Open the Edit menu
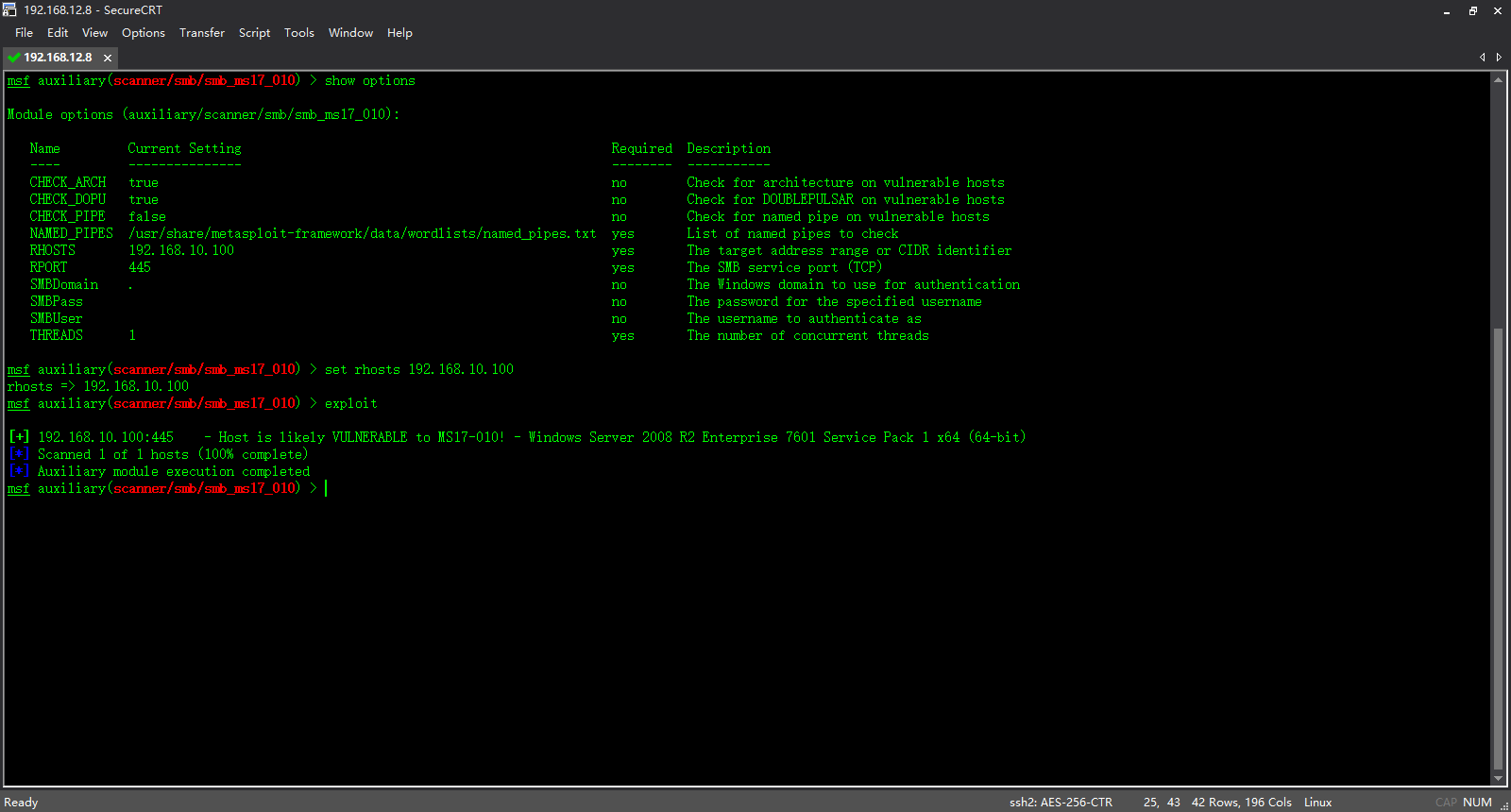 58,32
